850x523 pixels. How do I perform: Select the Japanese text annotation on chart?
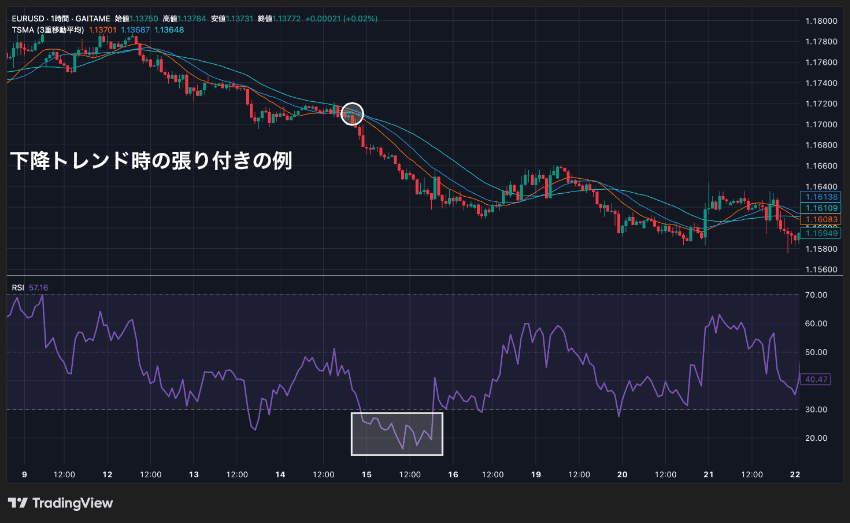pos(151,161)
